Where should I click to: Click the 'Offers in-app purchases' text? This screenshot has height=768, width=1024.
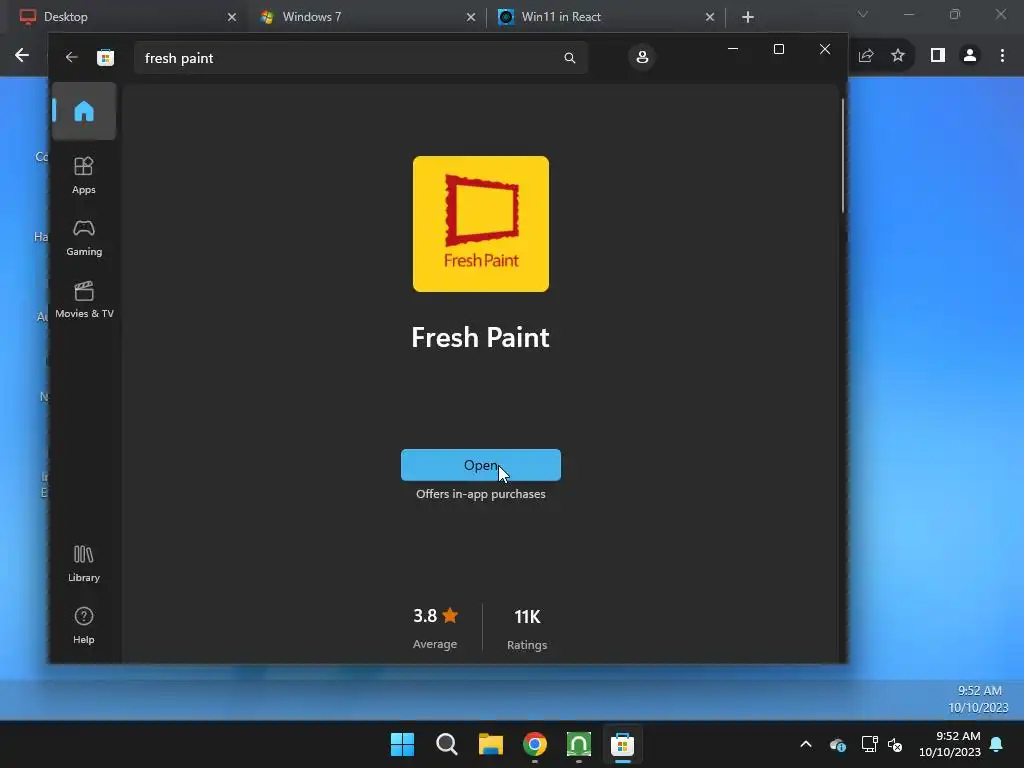click(481, 494)
